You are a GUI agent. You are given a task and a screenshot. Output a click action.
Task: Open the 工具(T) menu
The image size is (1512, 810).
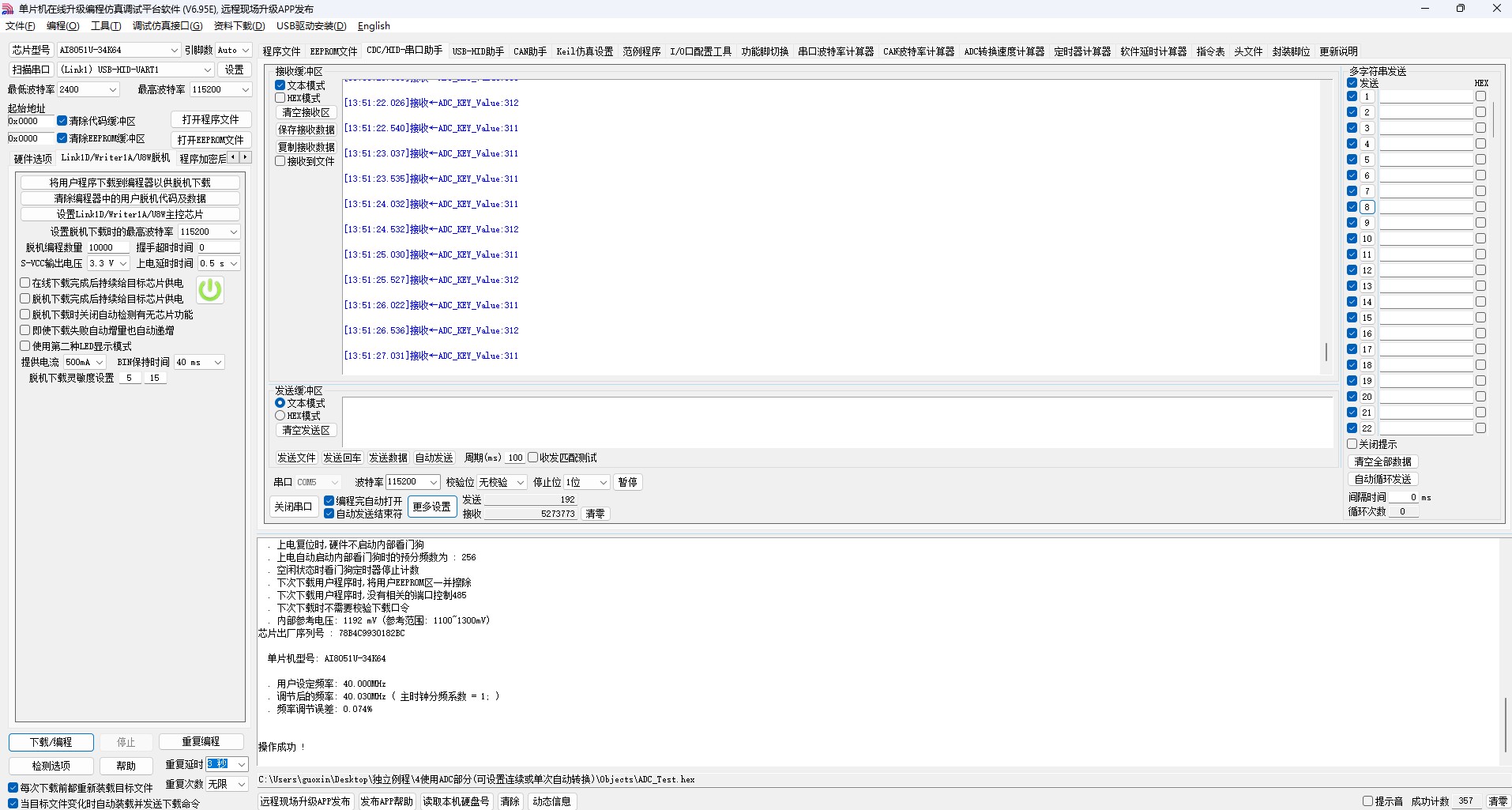coord(106,26)
